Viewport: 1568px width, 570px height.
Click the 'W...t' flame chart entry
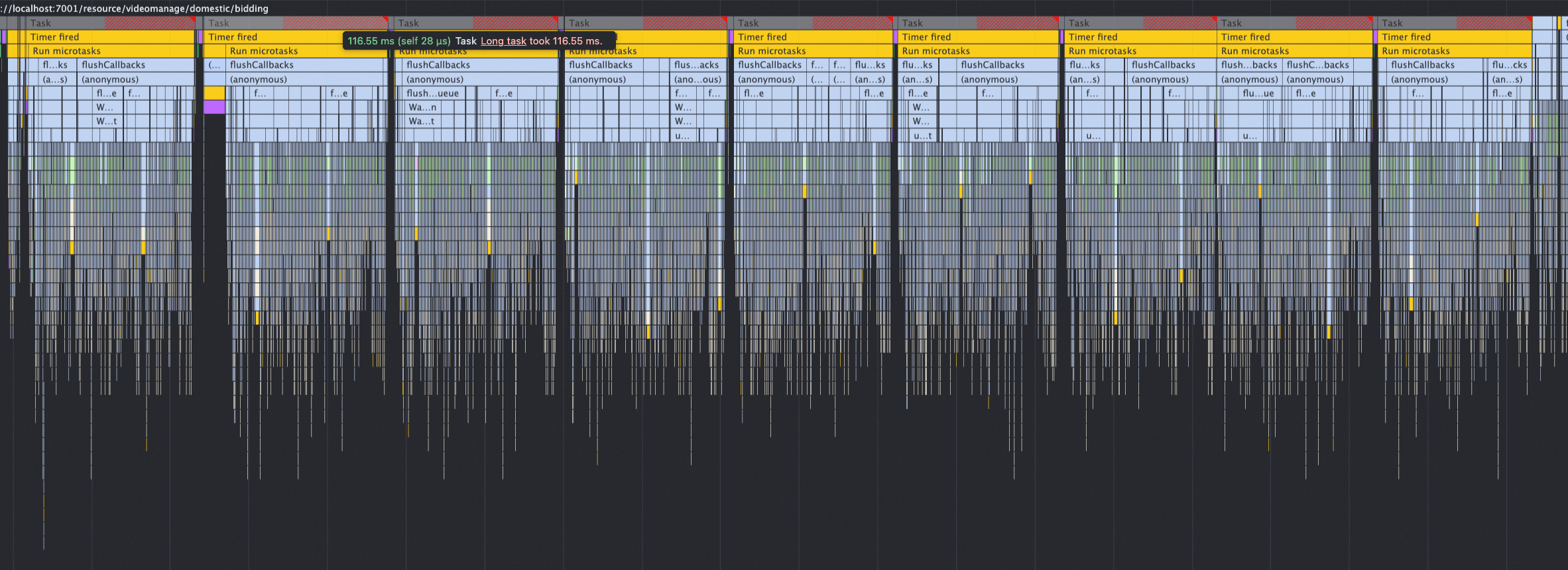coord(106,121)
